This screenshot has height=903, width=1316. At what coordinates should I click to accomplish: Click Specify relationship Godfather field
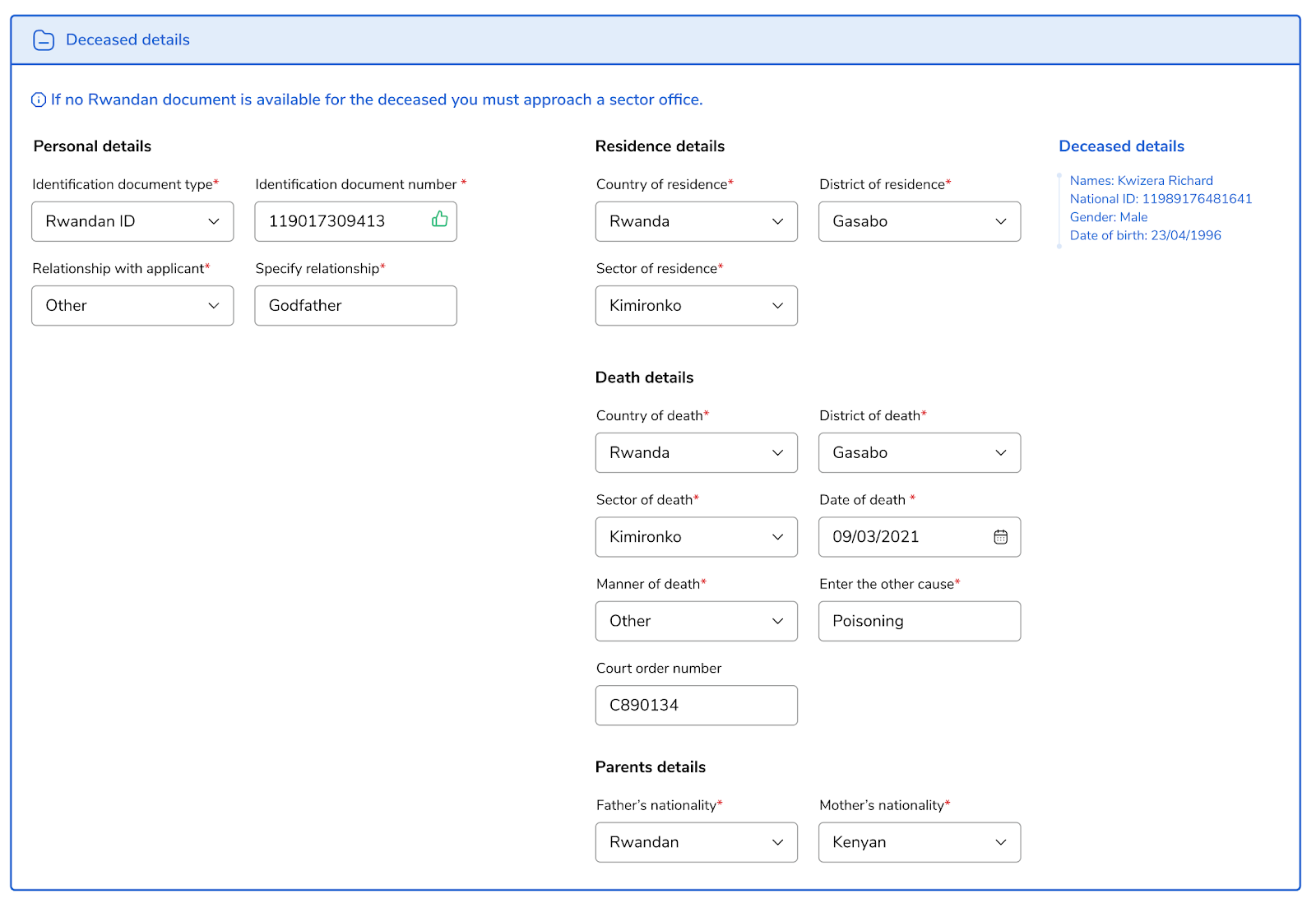pos(355,306)
